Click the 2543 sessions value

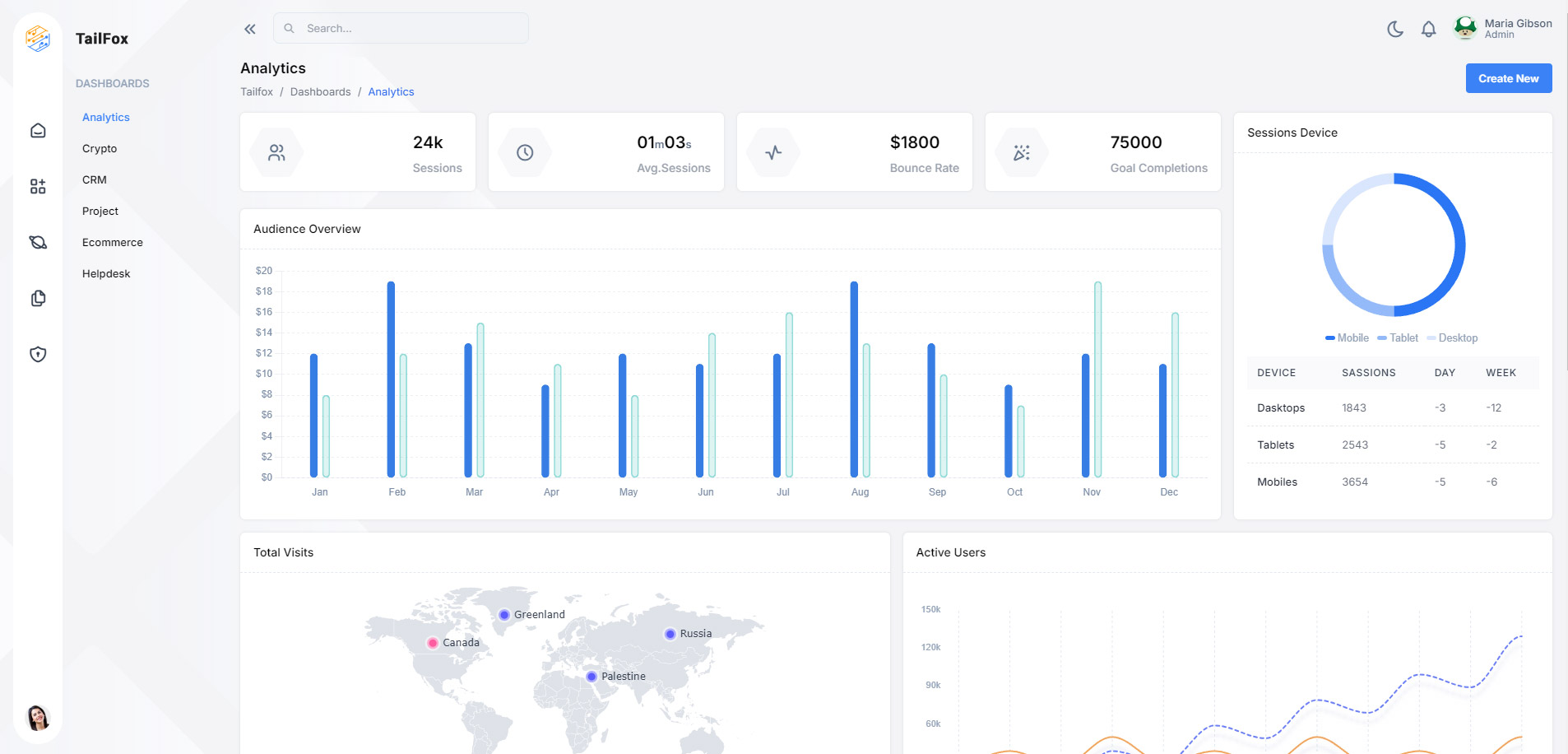click(1355, 445)
